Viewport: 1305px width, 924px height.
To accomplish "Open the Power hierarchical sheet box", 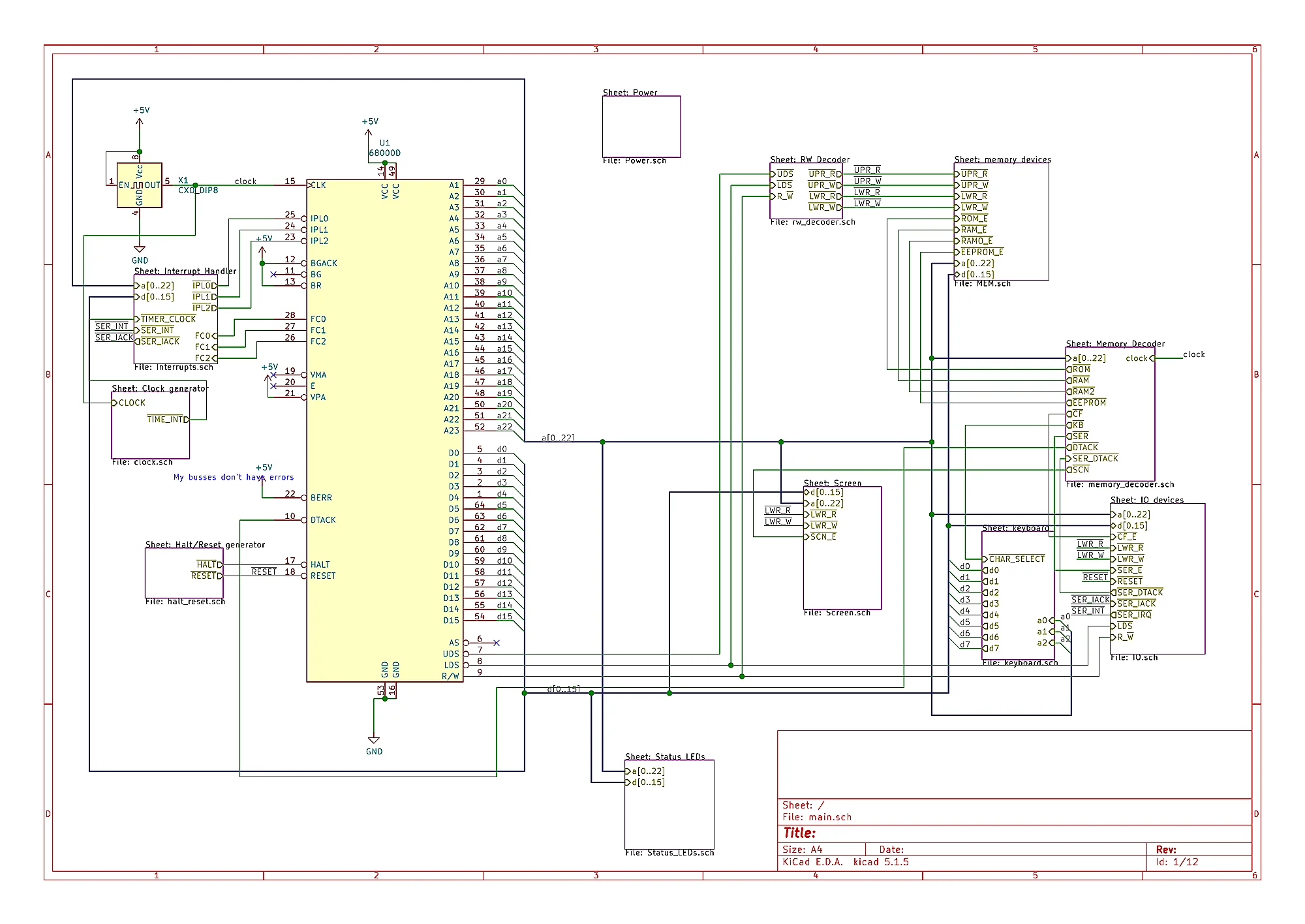I will point(641,127).
